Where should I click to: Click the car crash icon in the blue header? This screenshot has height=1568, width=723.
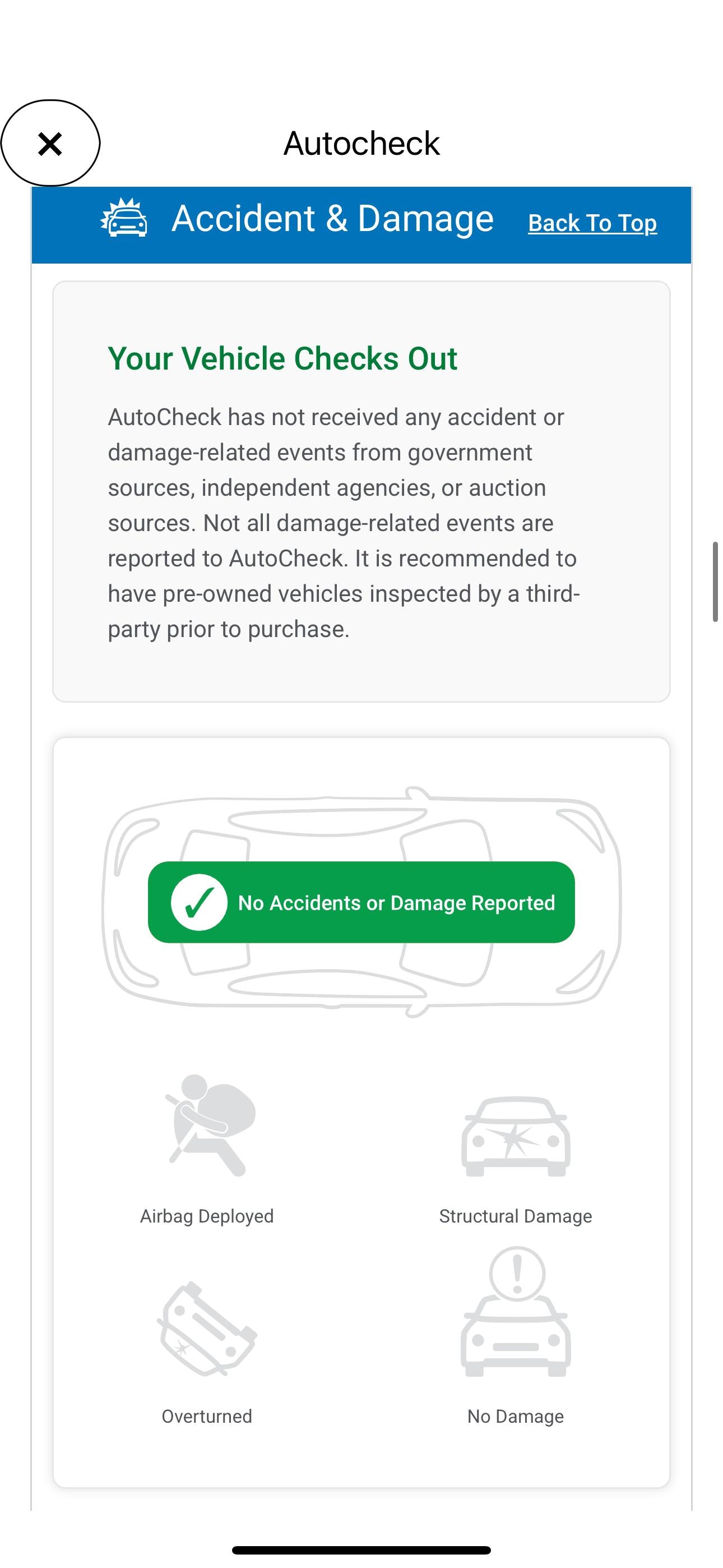124,219
